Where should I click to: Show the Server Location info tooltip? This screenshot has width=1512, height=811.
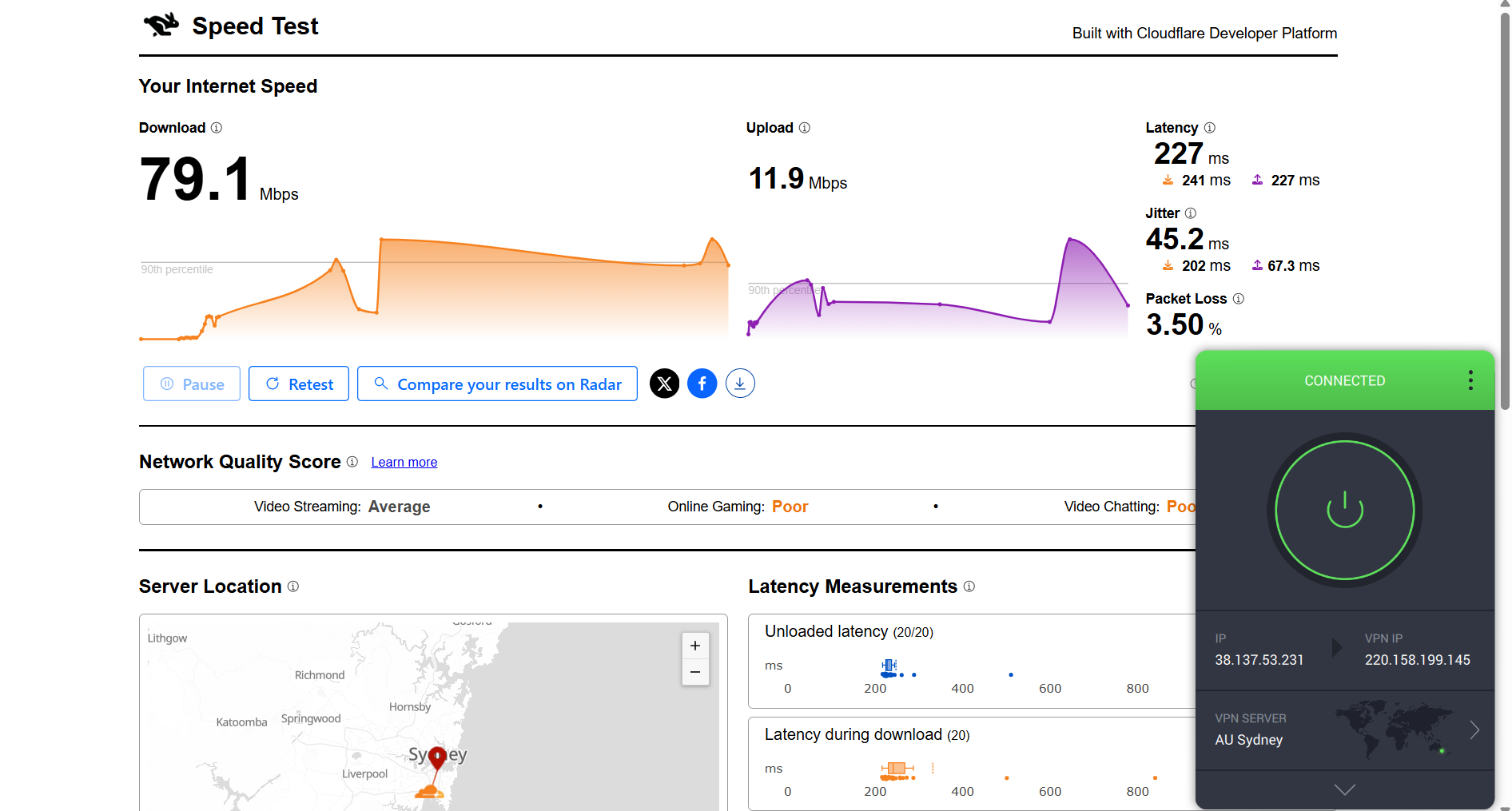point(293,586)
